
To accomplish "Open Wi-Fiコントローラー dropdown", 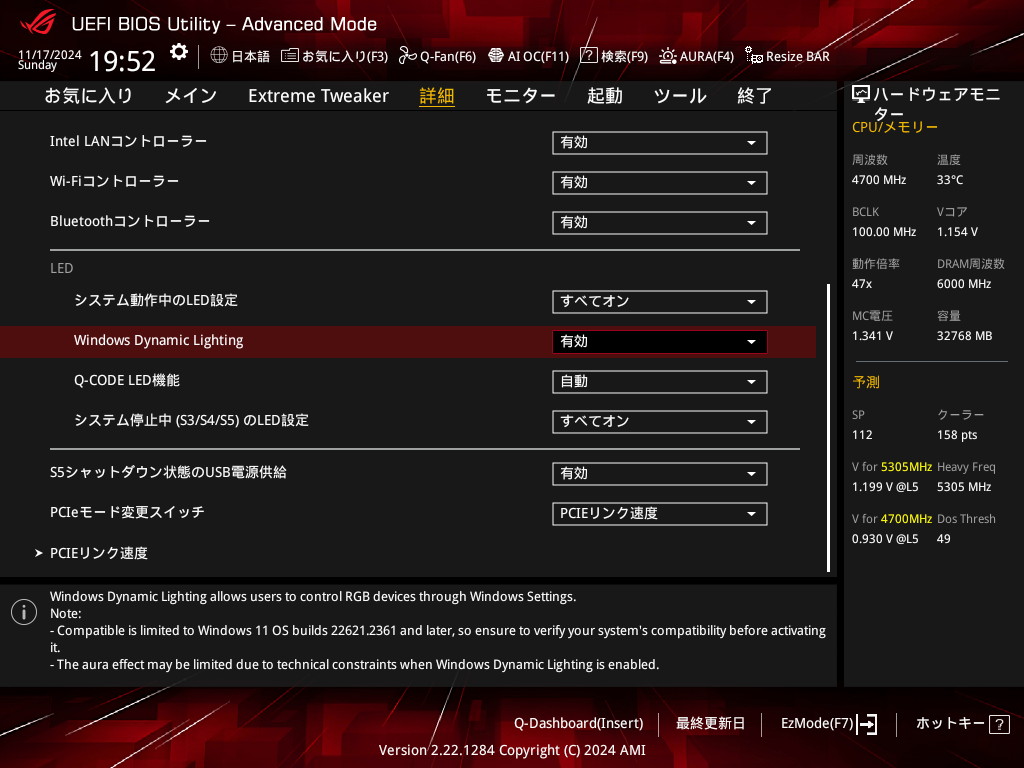I will click(x=660, y=183).
